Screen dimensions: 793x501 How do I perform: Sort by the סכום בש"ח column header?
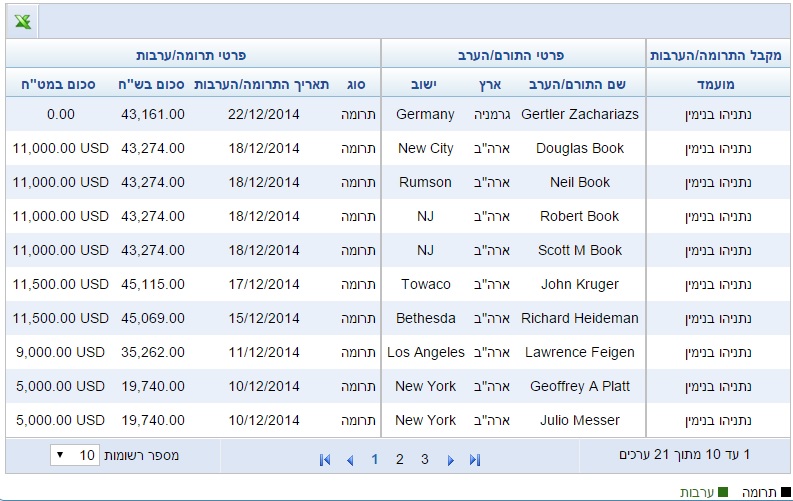pos(151,84)
